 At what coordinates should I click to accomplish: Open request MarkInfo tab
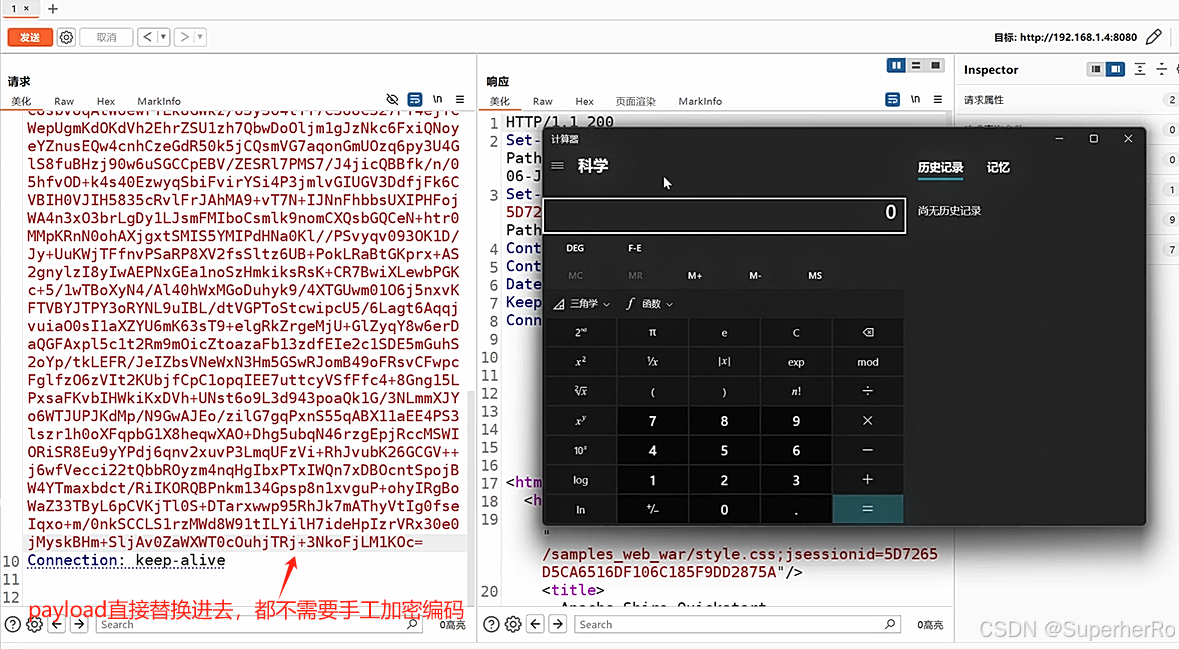click(x=159, y=101)
